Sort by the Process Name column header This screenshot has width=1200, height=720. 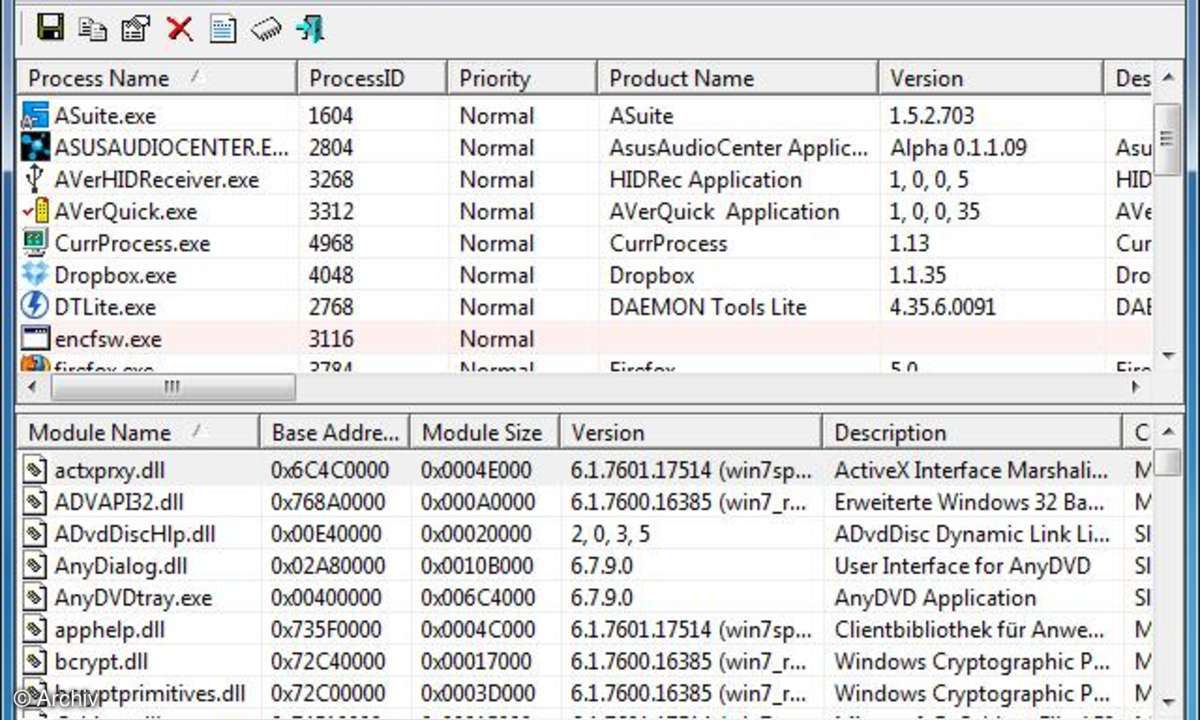(x=157, y=78)
